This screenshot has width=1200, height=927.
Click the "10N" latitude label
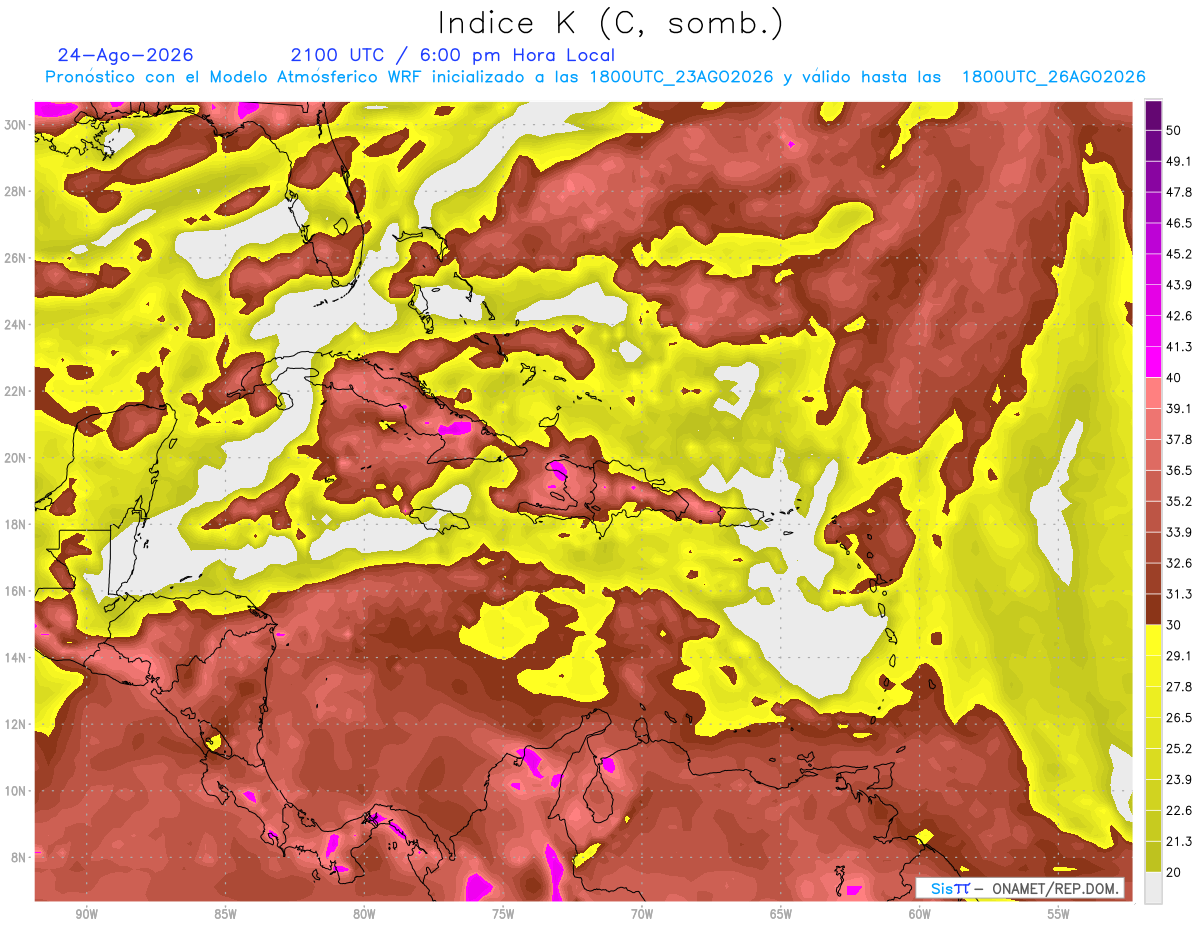[x=16, y=791]
